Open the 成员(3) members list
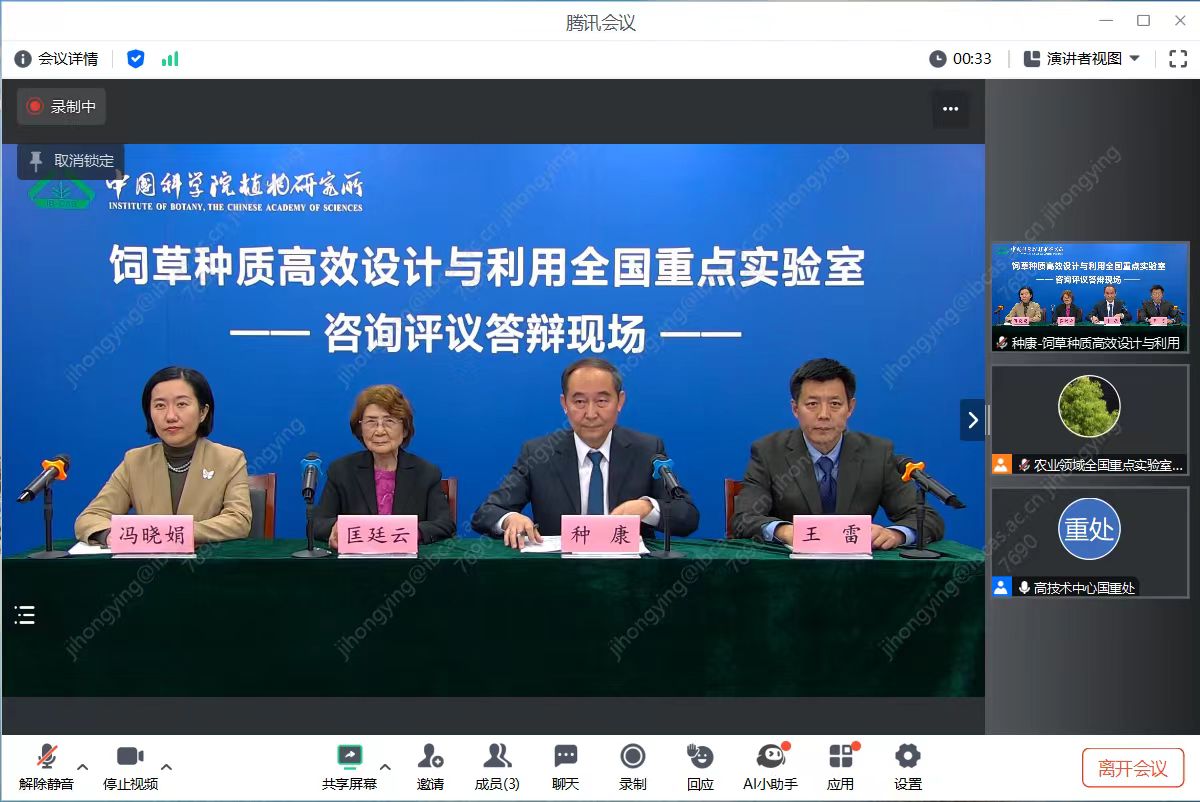Viewport: 1200px width, 802px height. coord(497,766)
